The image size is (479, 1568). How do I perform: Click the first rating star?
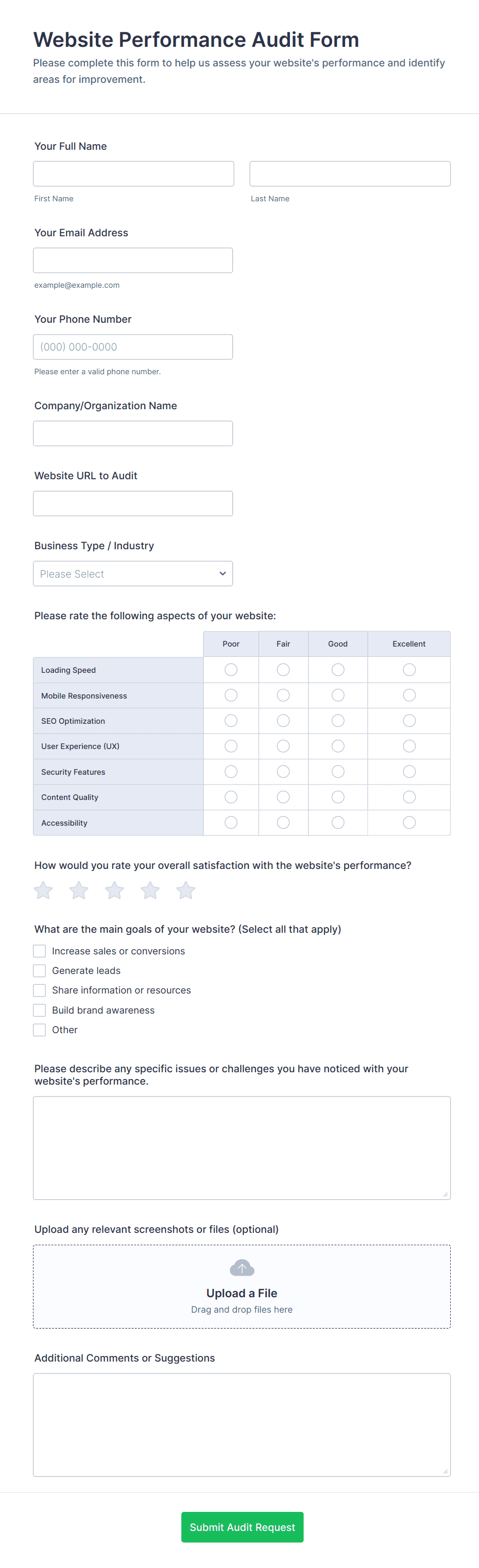(43, 891)
